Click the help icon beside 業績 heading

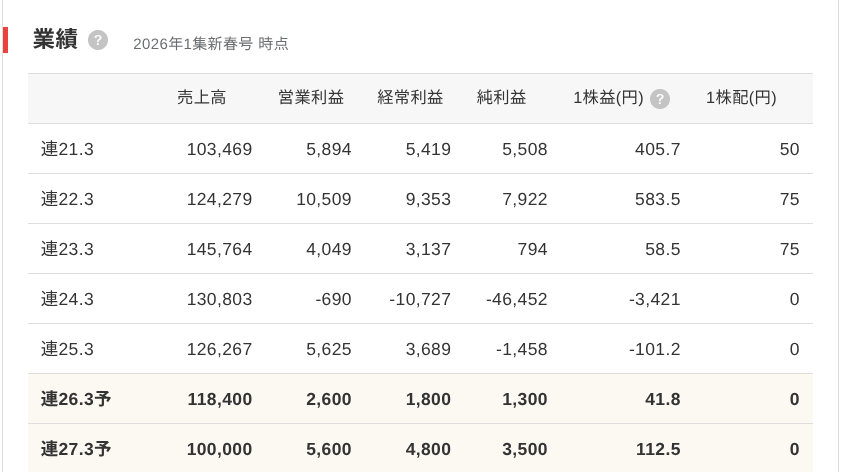point(97,40)
